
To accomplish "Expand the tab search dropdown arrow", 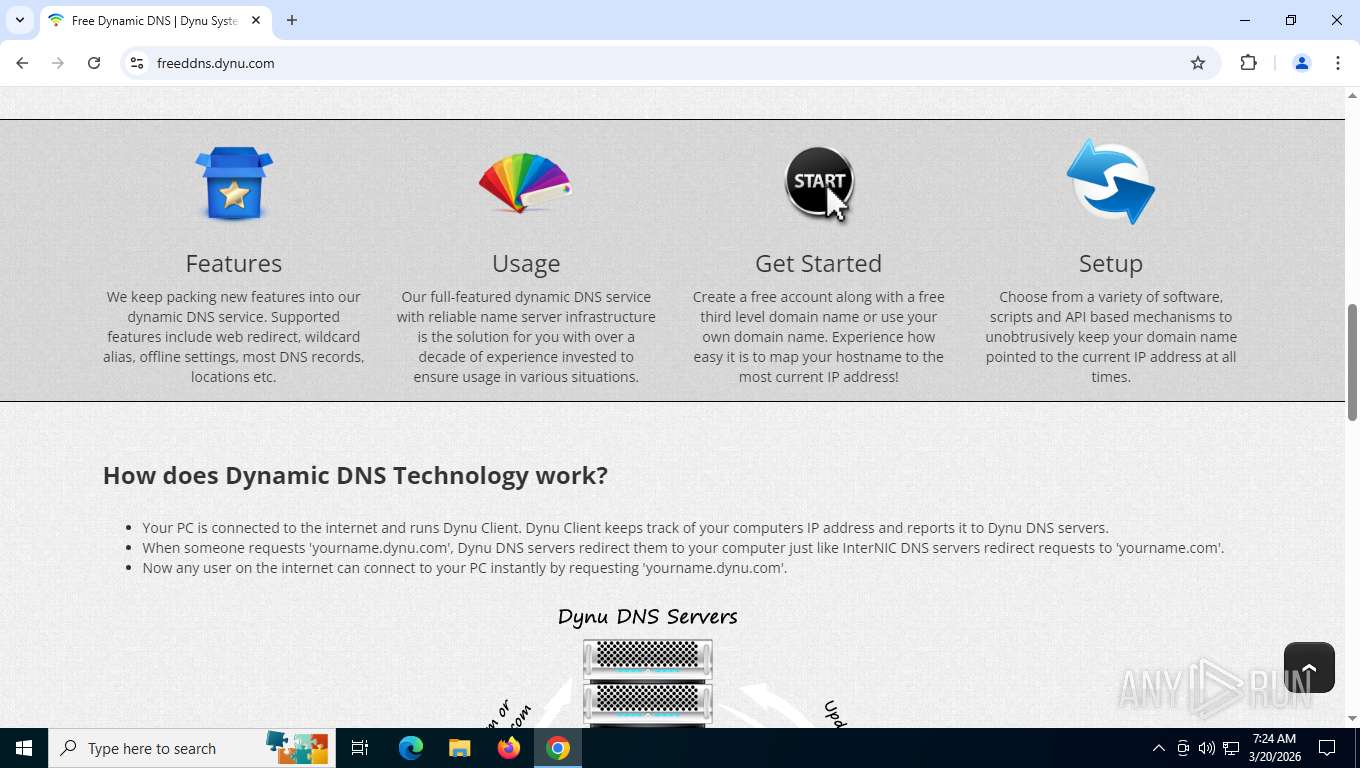I will [x=20, y=20].
